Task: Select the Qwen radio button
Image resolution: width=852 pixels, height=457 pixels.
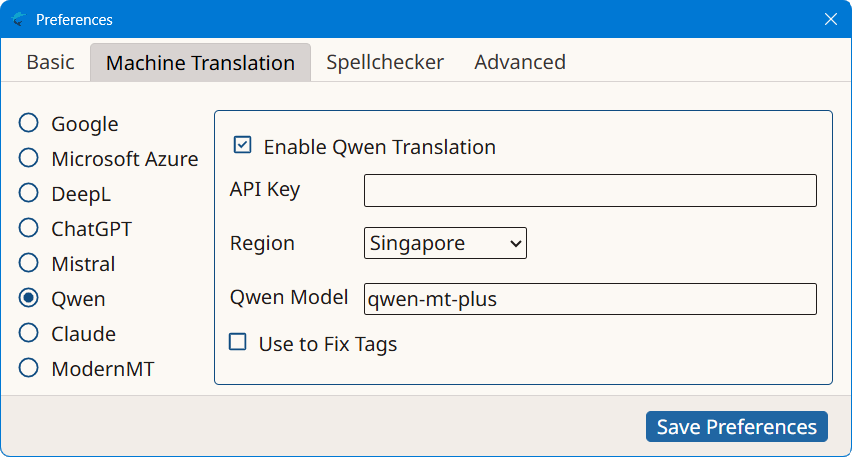Action: (30, 298)
